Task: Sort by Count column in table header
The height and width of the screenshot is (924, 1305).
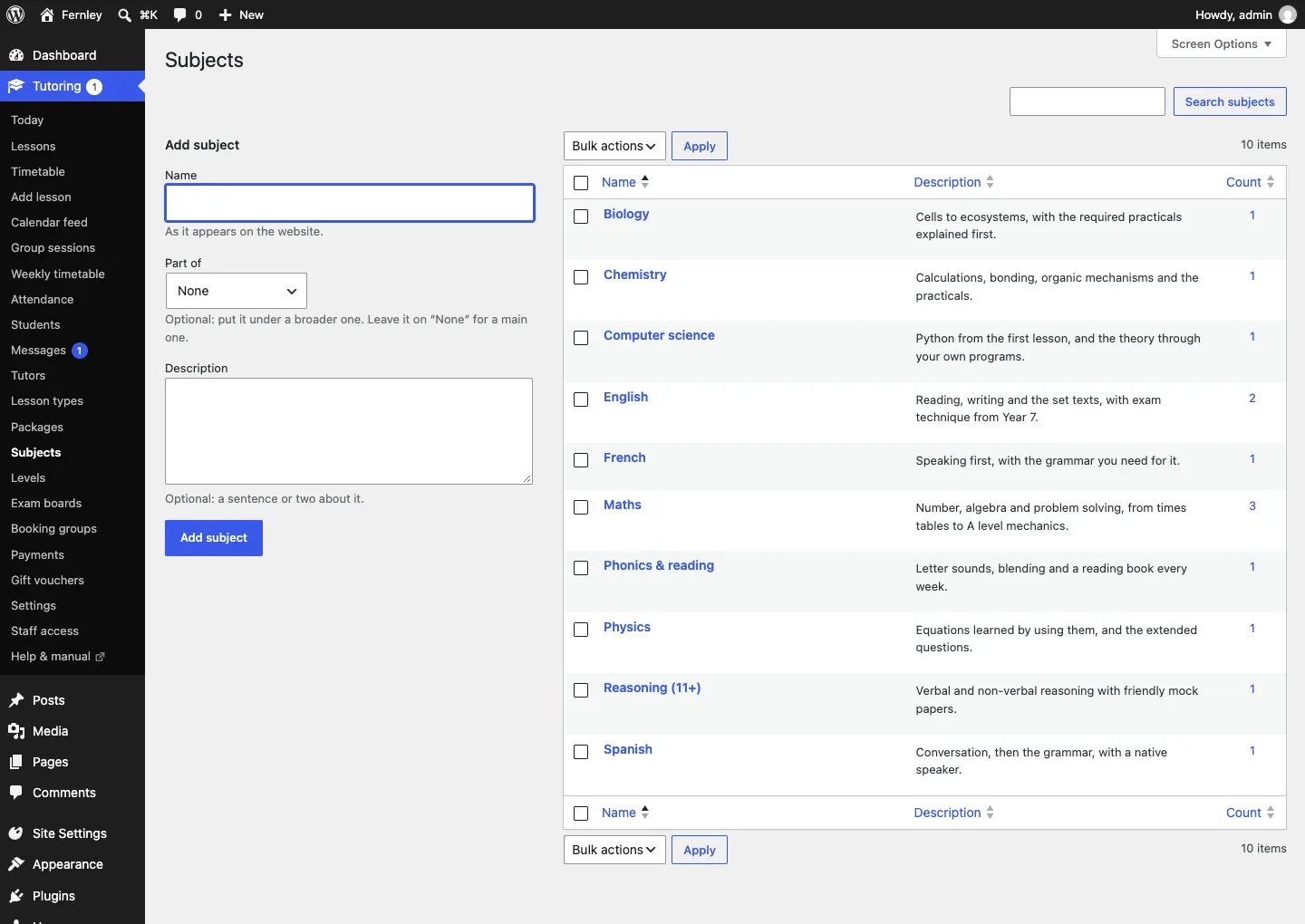Action: tap(1250, 182)
